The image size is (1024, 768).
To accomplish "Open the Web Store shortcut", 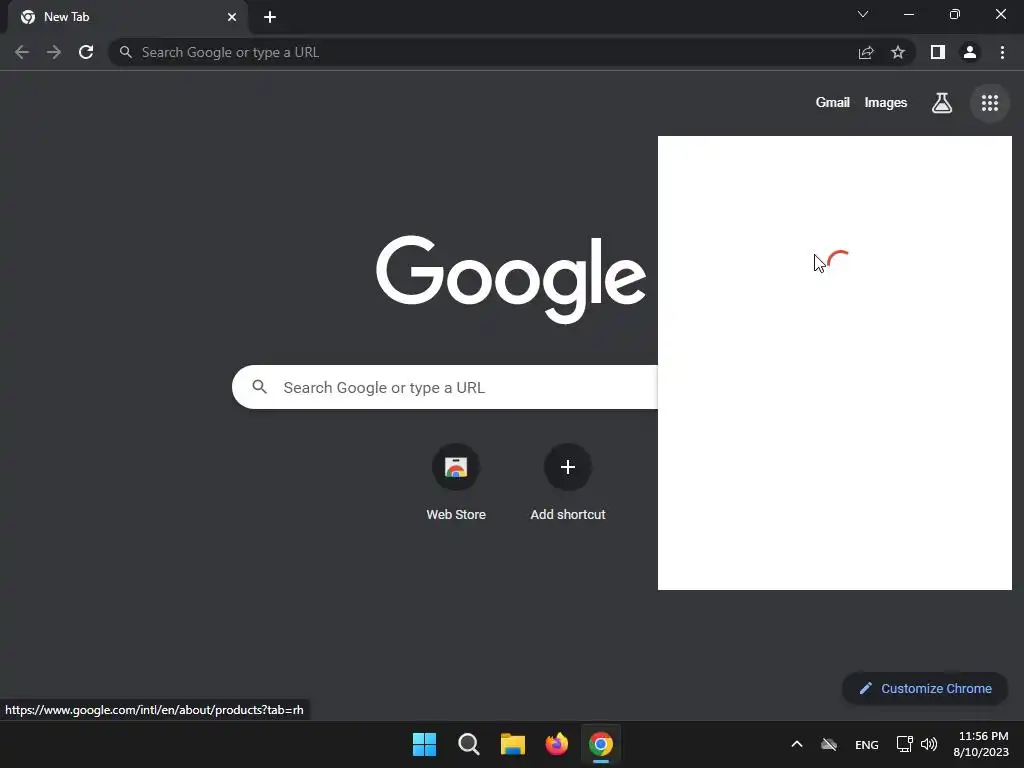I will click(x=456, y=482).
